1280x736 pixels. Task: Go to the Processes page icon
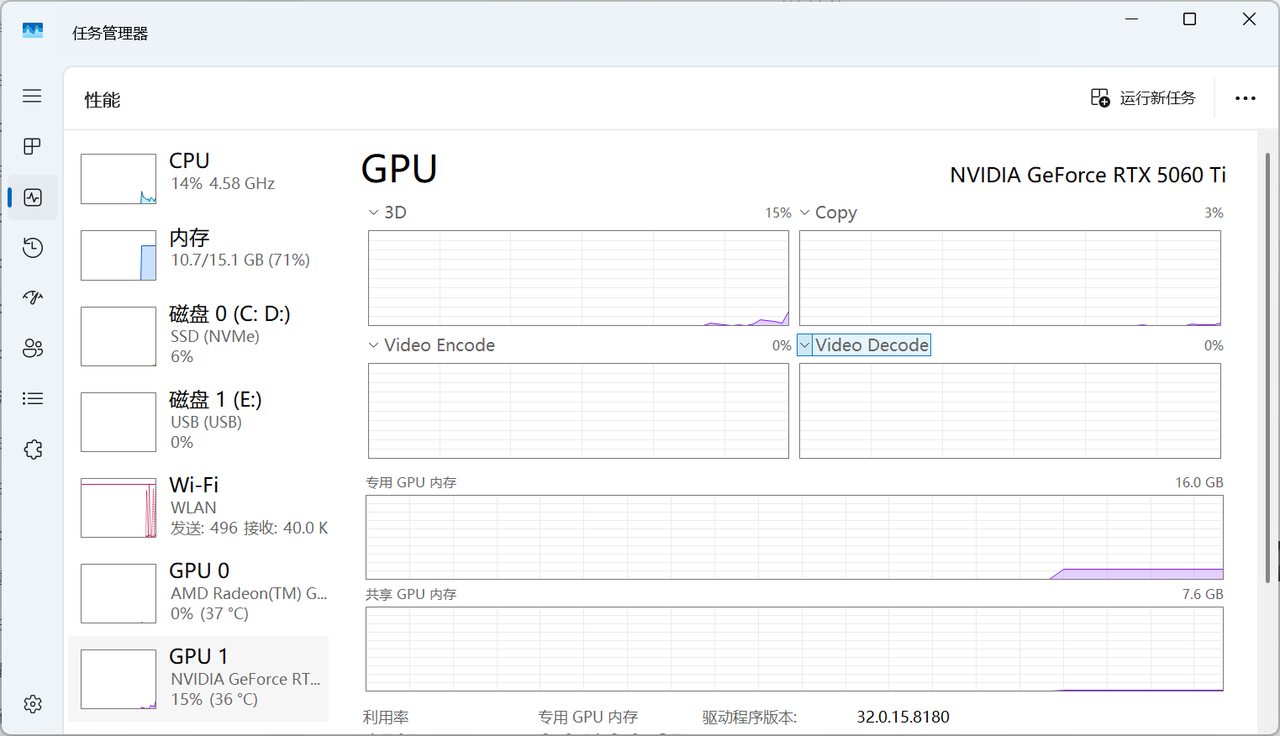(x=32, y=146)
